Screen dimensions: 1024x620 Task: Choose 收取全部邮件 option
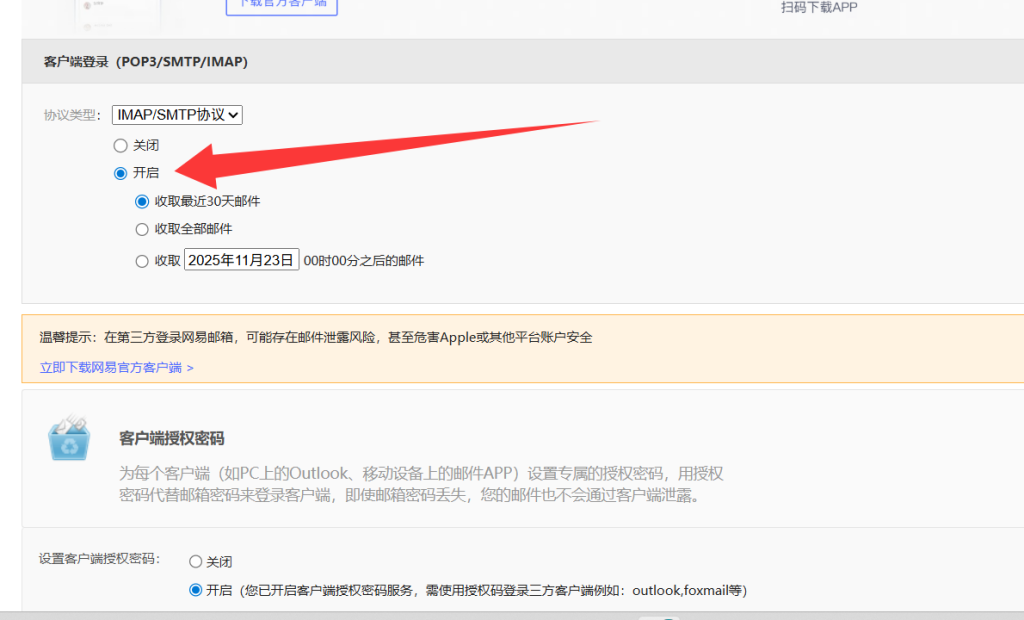(142, 229)
